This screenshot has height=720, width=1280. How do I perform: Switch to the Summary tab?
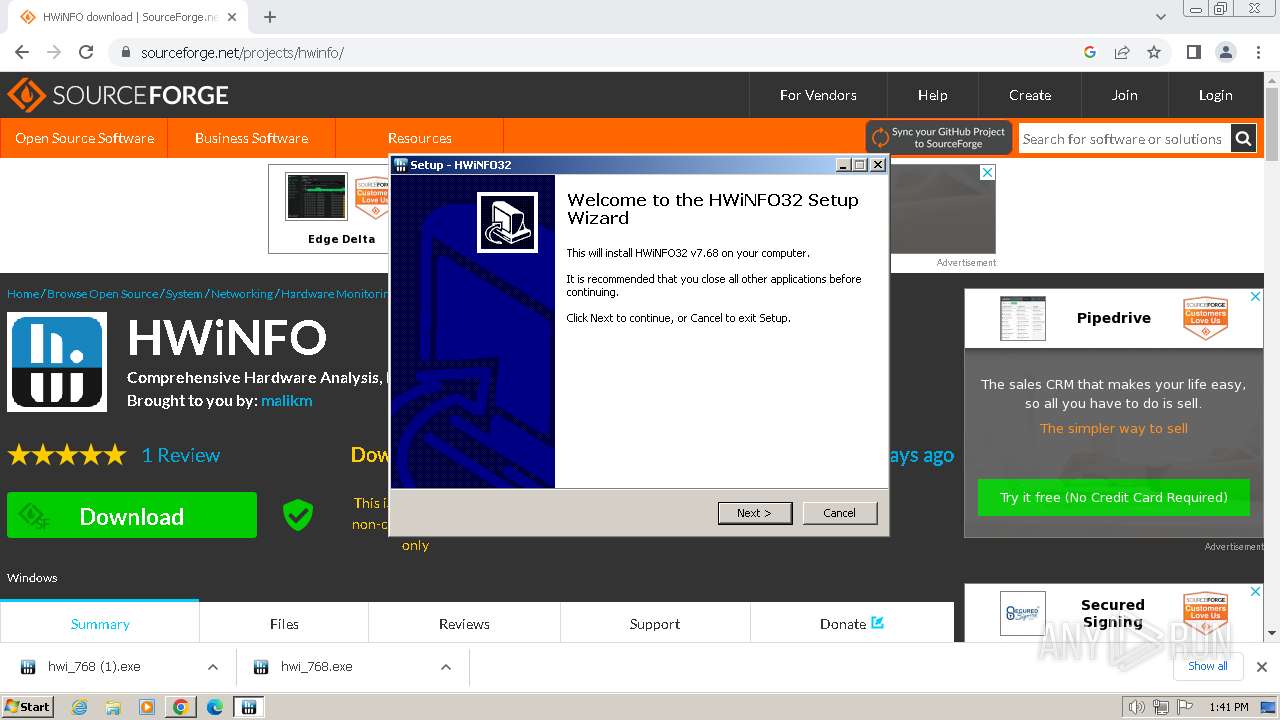(x=100, y=623)
